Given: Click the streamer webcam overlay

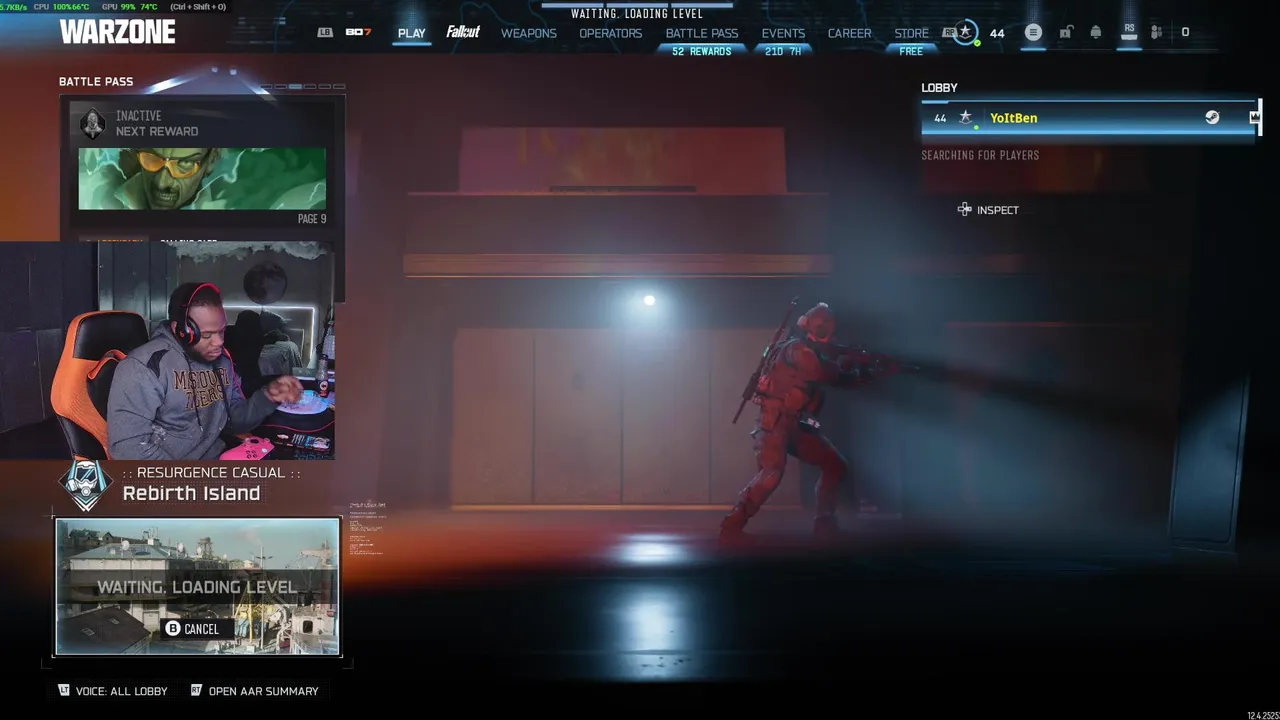Looking at the screenshot, I should tap(167, 350).
